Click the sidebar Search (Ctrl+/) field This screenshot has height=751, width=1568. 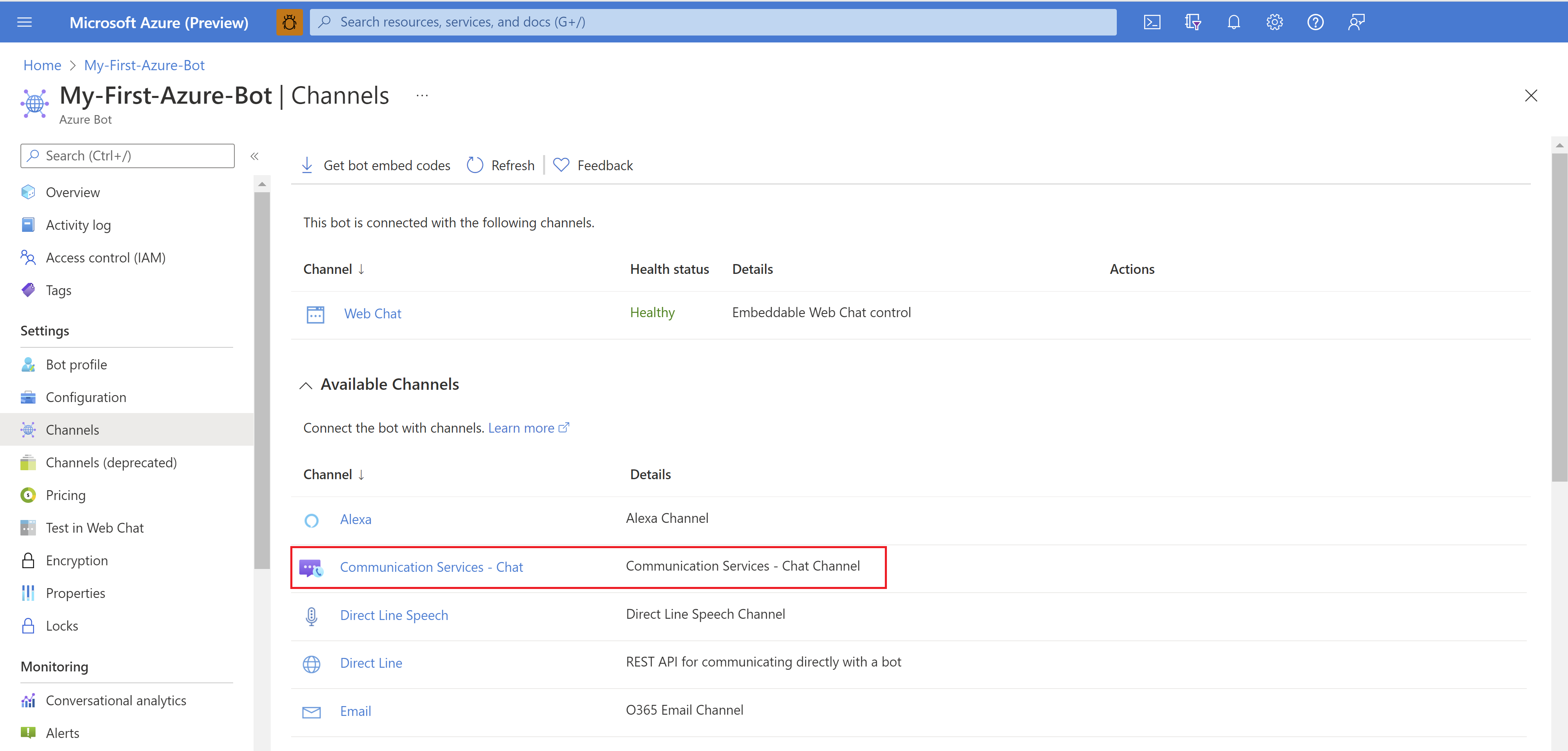point(128,156)
